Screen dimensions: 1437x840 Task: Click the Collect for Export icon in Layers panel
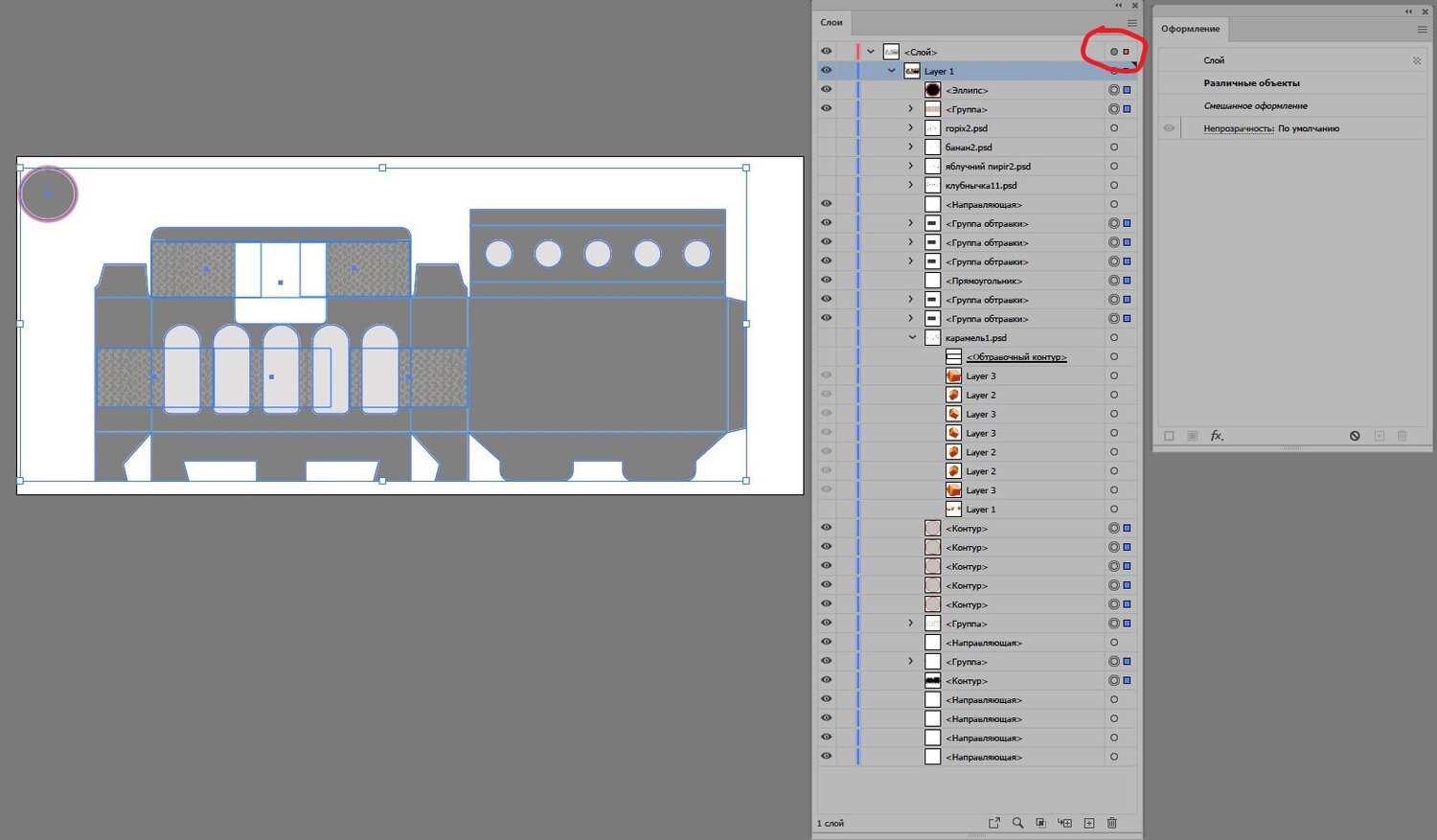pos(993,823)
